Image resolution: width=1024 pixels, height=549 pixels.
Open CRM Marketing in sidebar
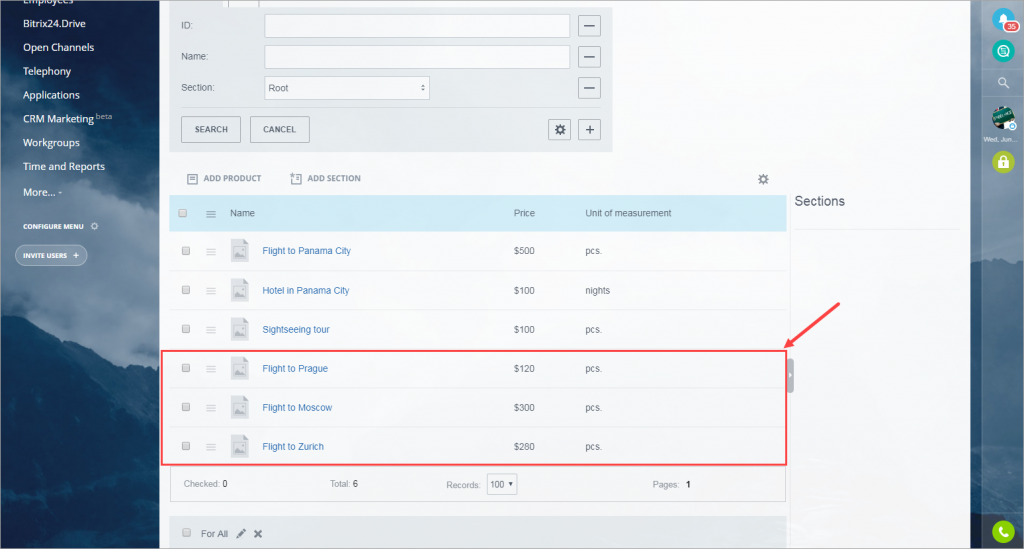pos(67,118)
